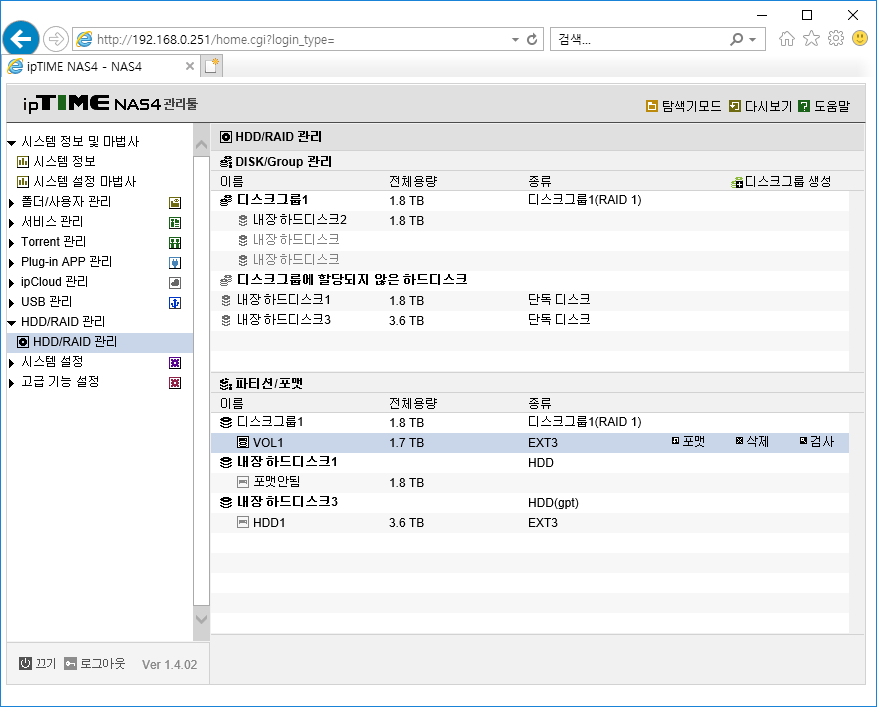Open 시스템 정보 menu item

tap(64, 162)
